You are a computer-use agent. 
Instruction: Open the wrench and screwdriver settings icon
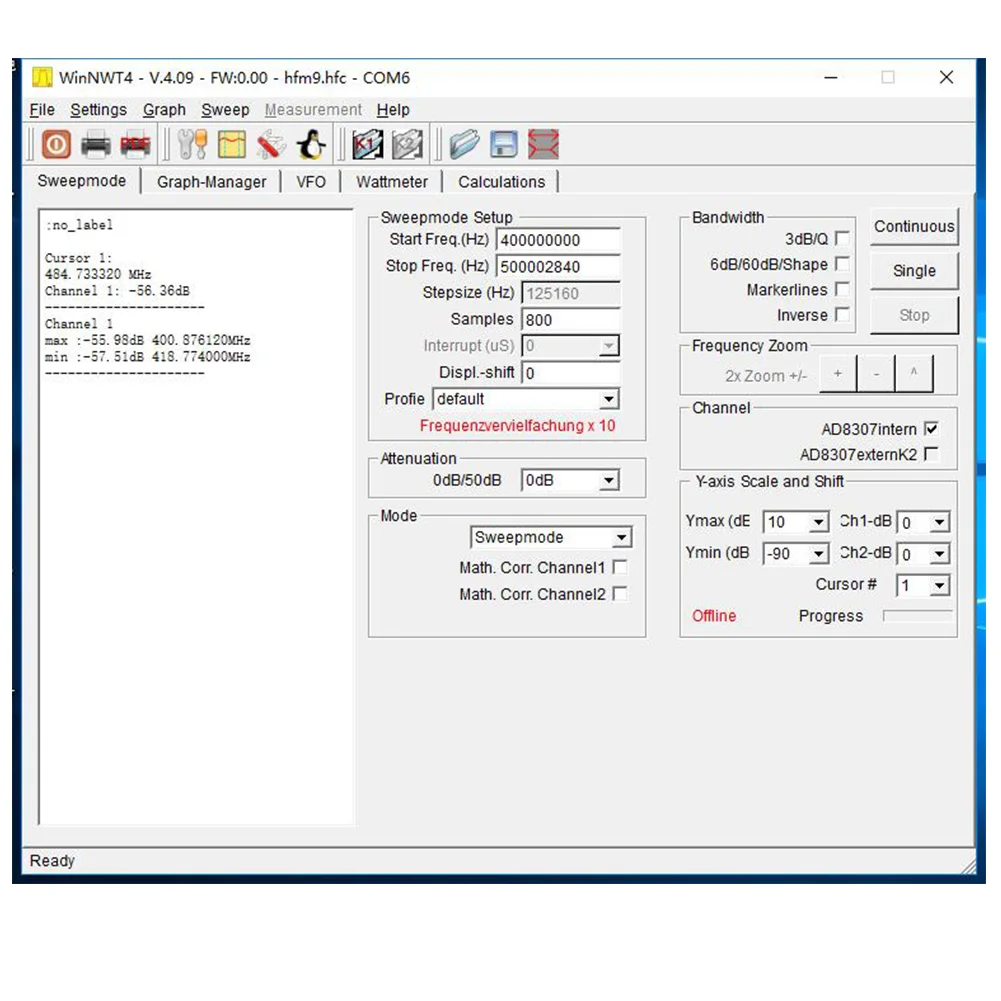193,144
